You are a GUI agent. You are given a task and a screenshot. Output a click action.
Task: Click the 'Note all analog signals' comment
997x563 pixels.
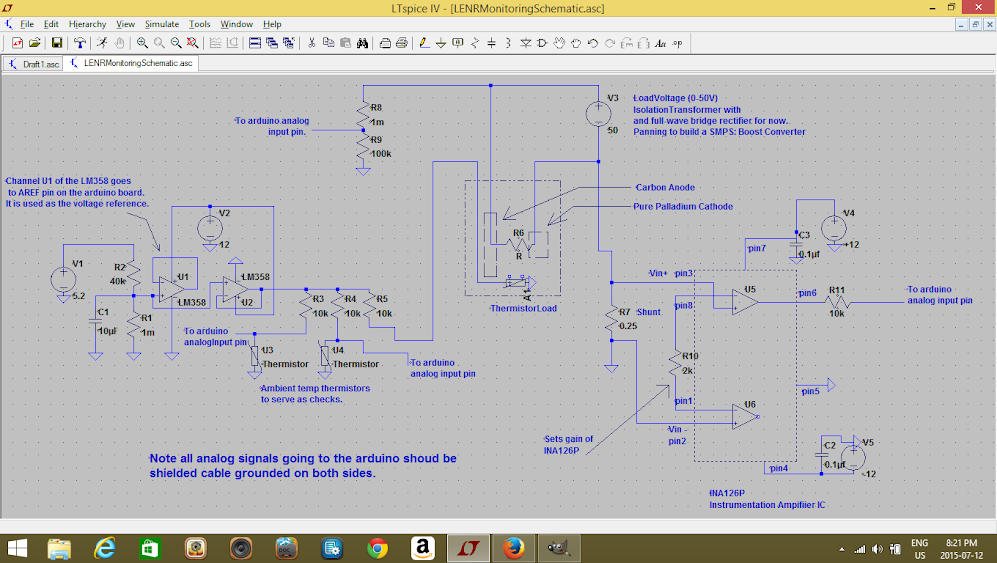[303, 466]
